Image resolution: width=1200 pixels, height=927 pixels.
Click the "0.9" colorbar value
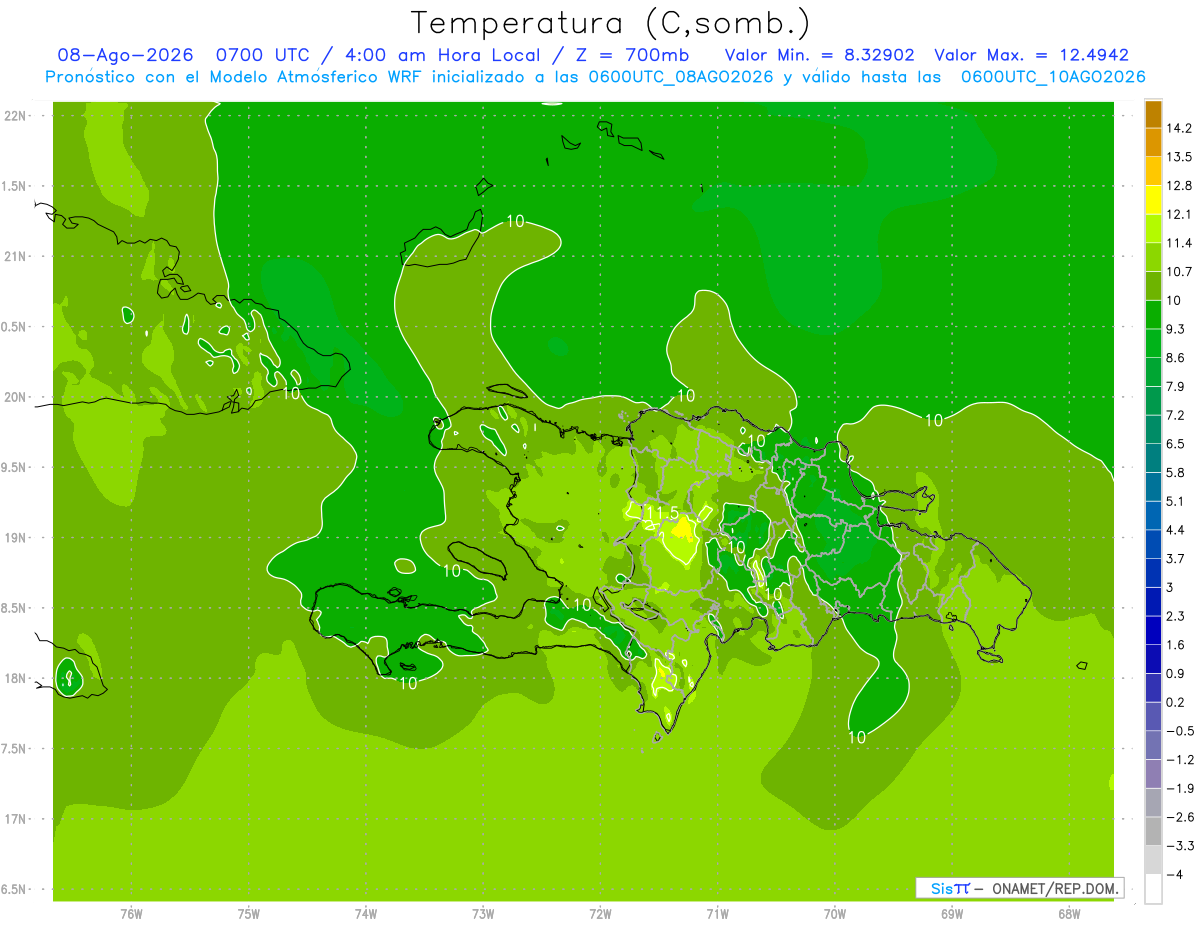tap(1177, 673)
